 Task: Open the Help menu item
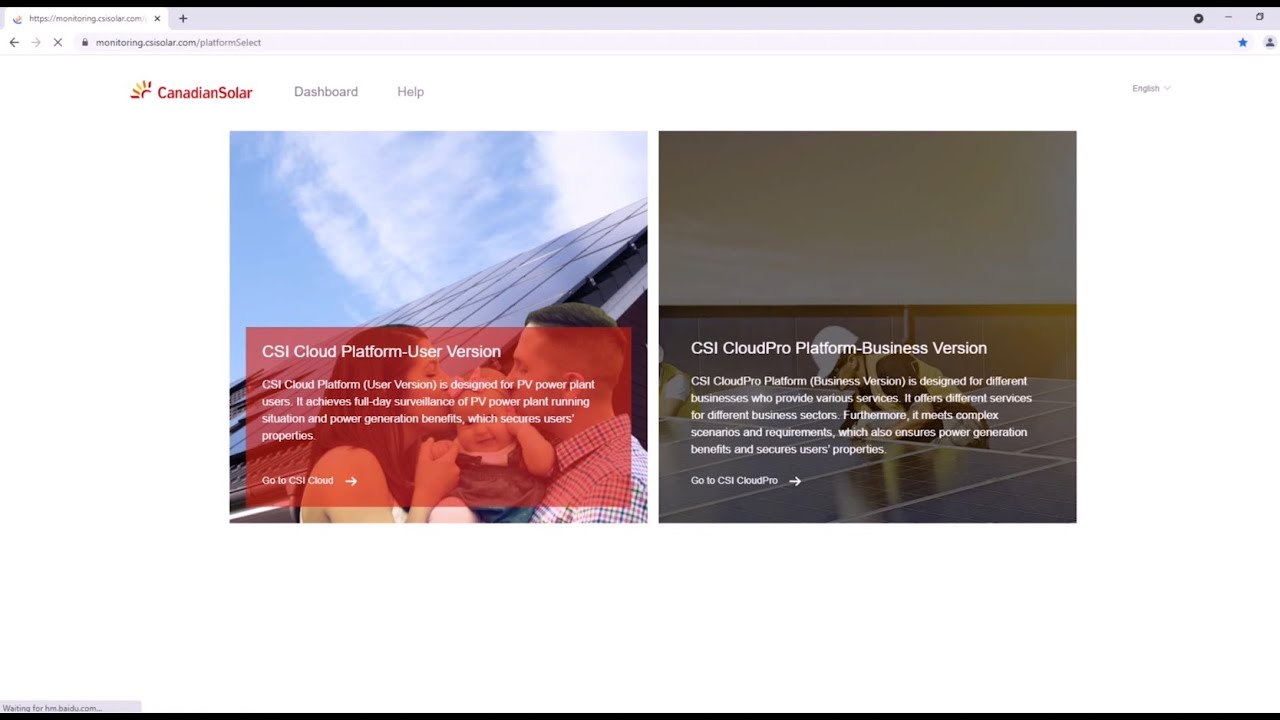pyautogui.click(x=410, y=91)
